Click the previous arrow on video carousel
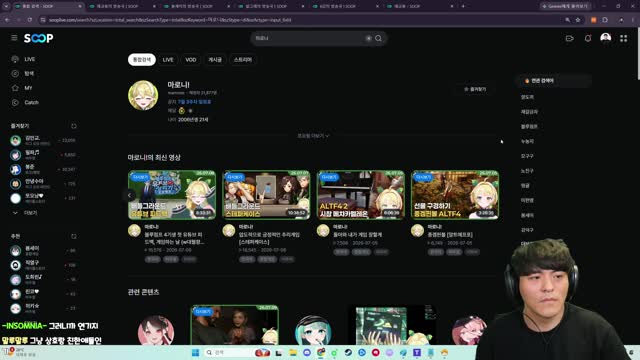This screenshot has height=360, width=640. (x=129, y=195)
